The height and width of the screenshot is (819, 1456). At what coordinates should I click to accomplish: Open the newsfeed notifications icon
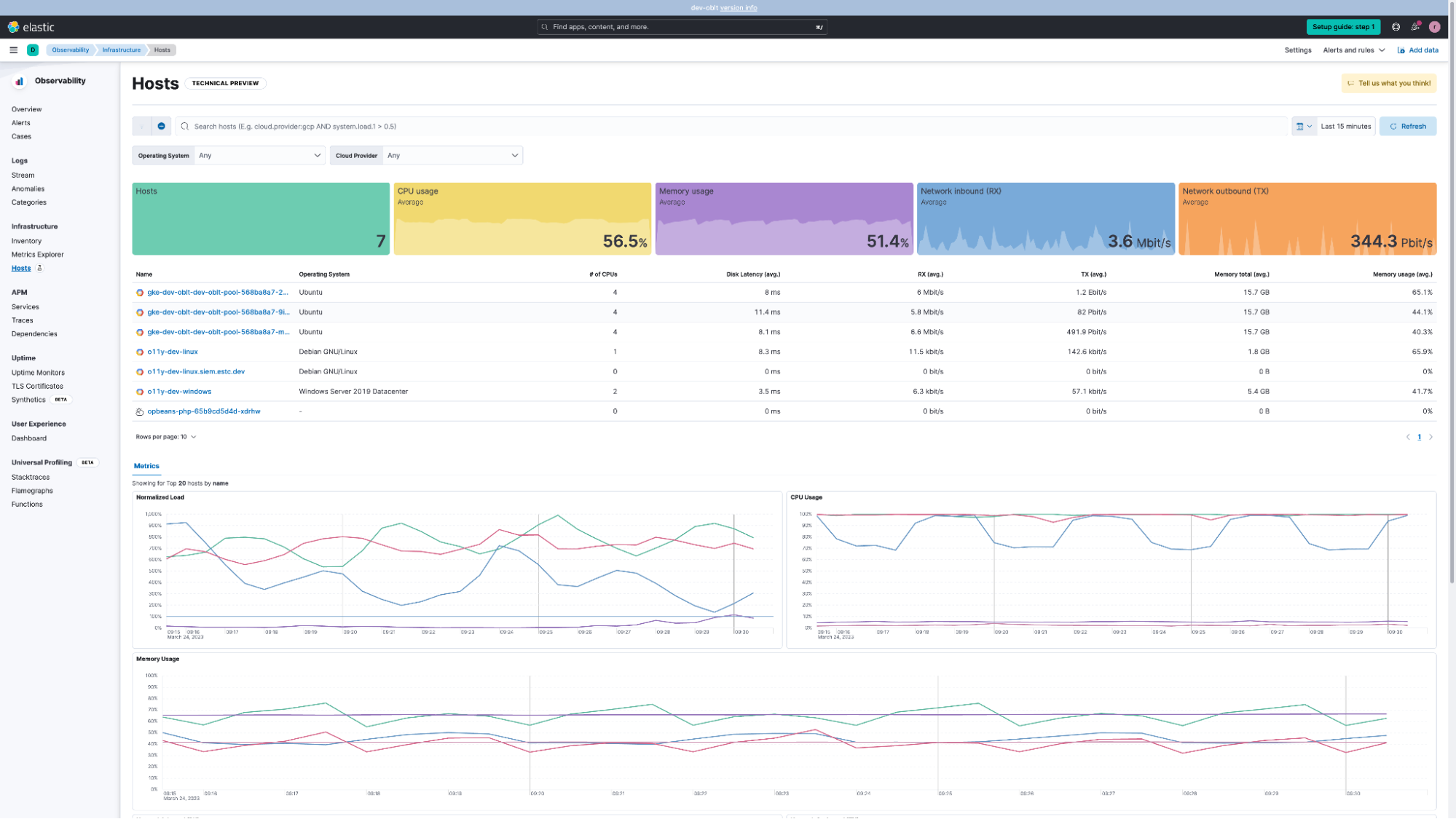[1415, 27]
